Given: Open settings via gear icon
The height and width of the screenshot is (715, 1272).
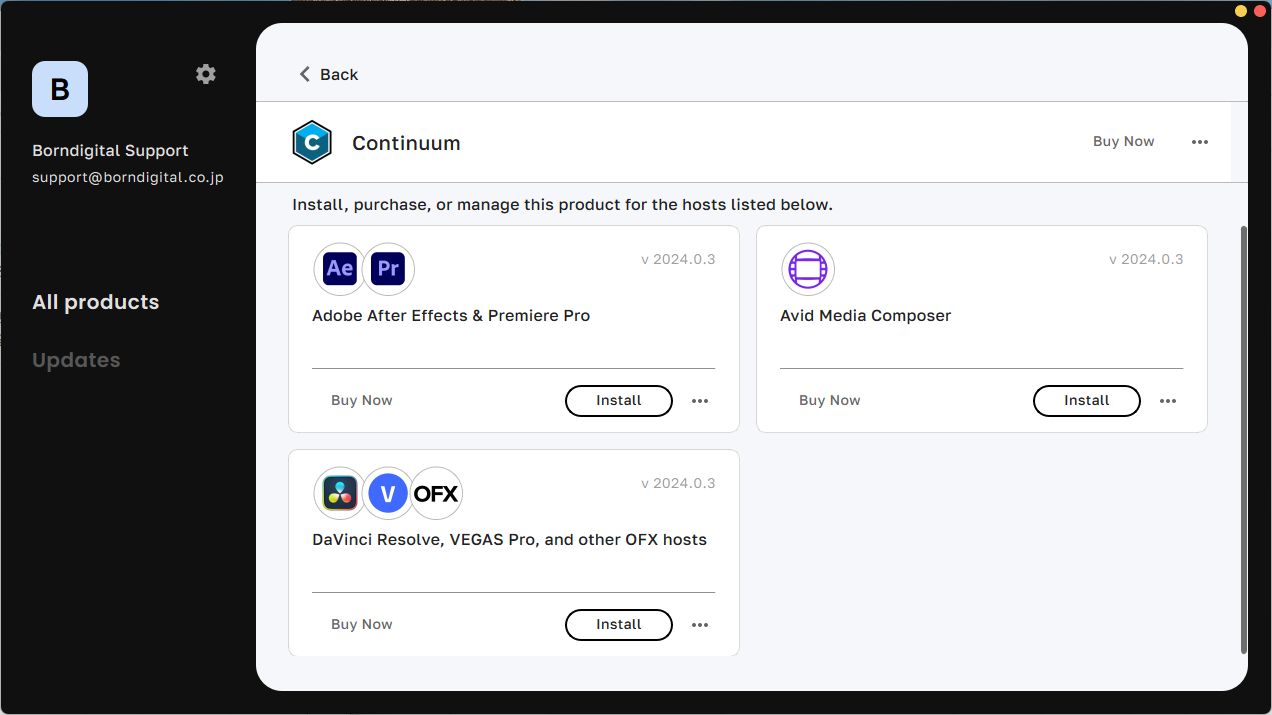Looking at the screenshot, I should click(x=206, y=74).
